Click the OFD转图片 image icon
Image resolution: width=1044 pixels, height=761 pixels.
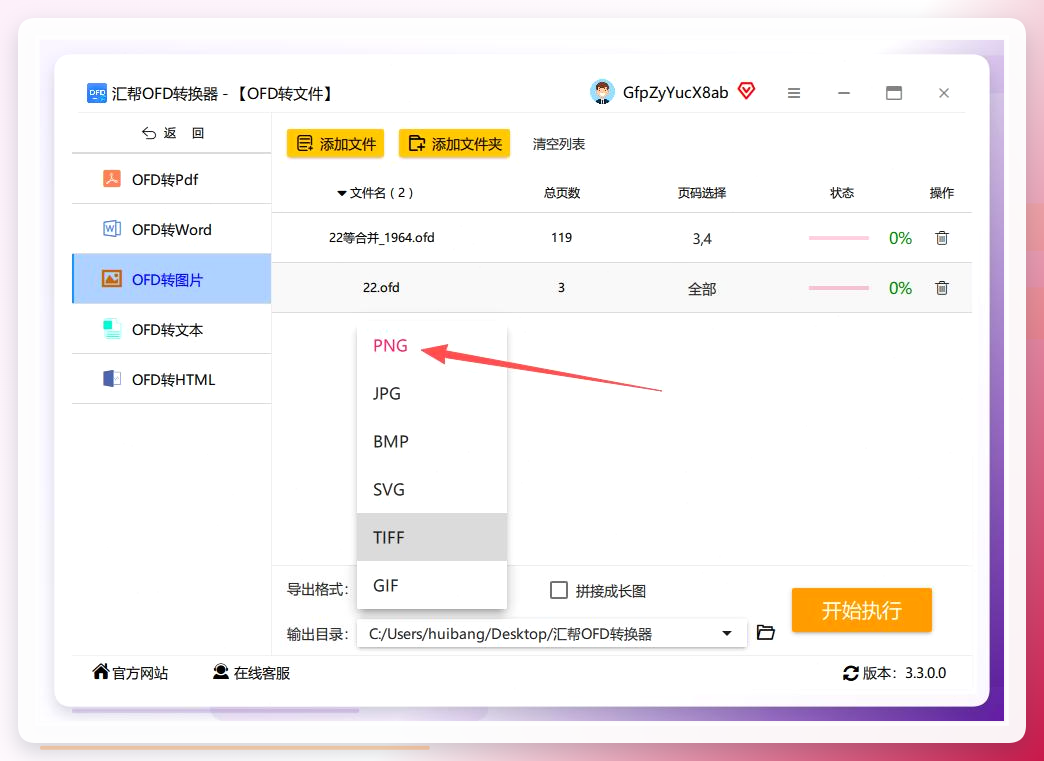[111, 278]
